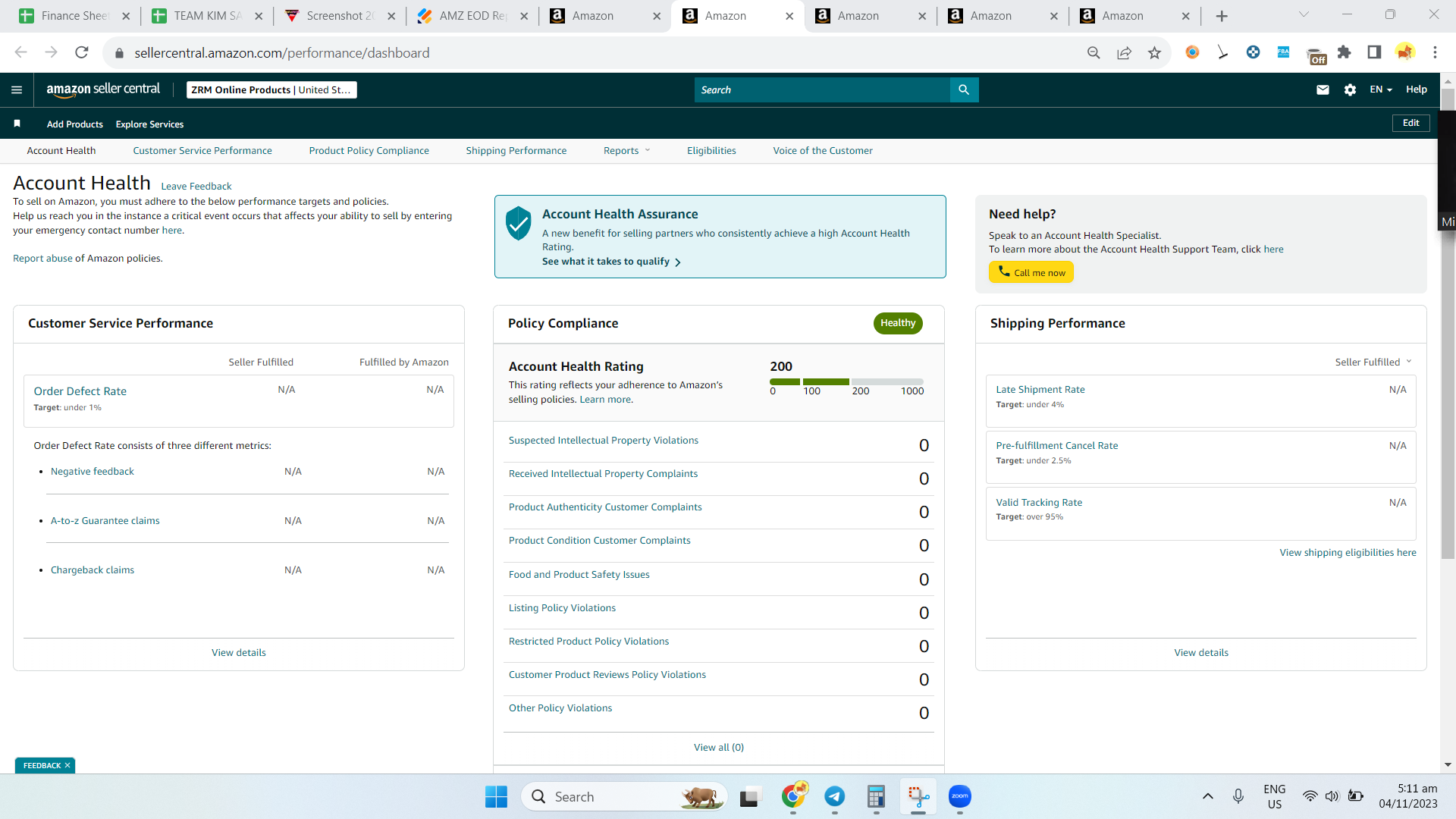Screen dimensions: 1456x819
Task: Click the Windows taskbar Search box
Action: coord(624,796)
